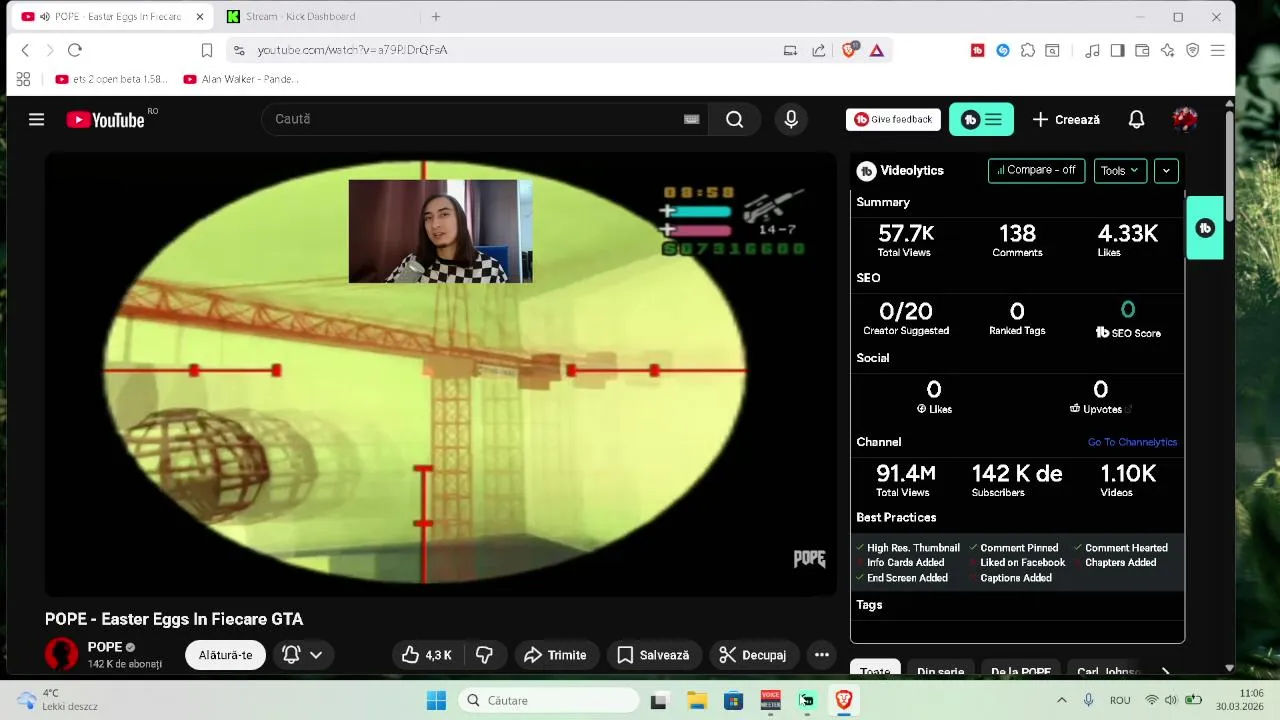
Task: Click the TubeBuddy toolbar extension icon
Action: (x=977, y=50)
